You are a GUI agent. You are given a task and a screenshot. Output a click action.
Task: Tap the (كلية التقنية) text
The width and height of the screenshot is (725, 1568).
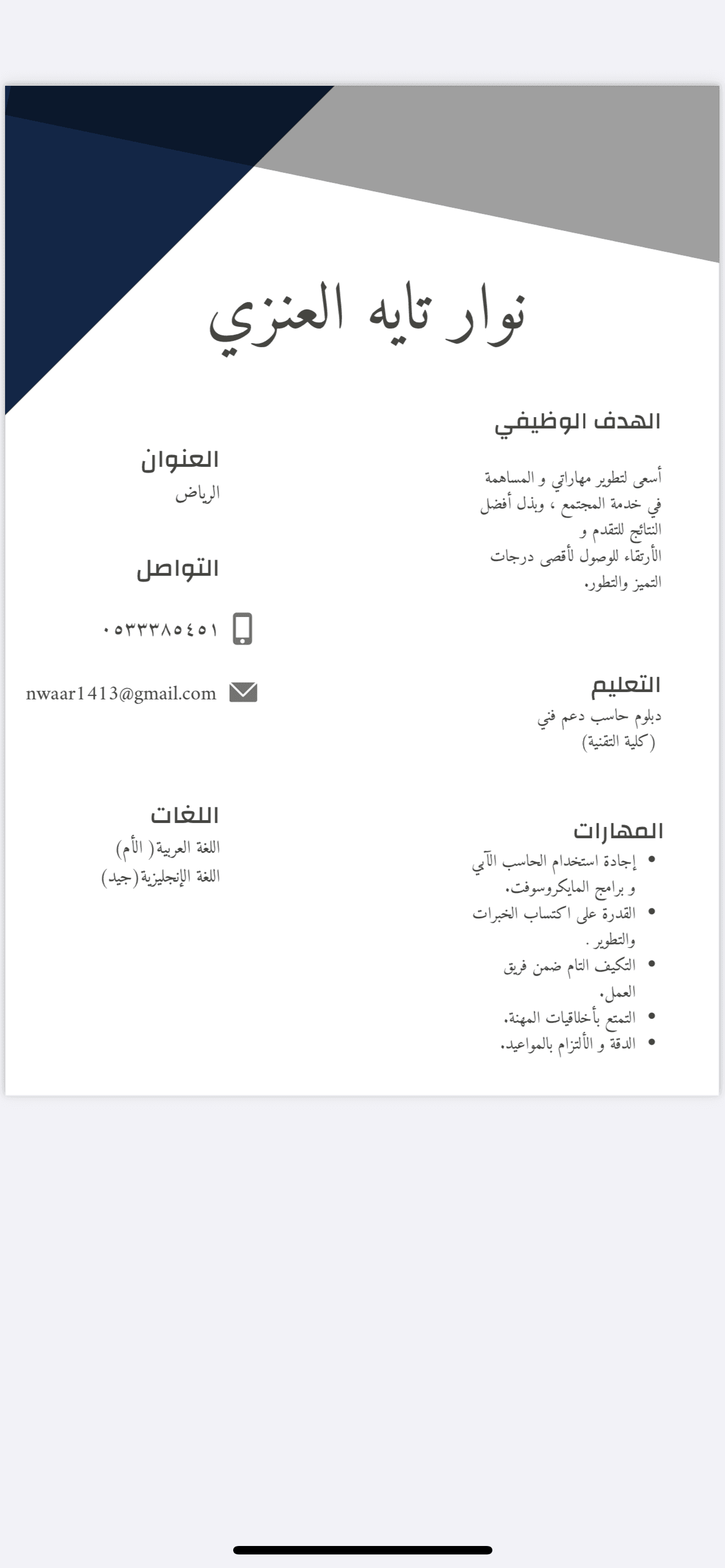(618, 742)
